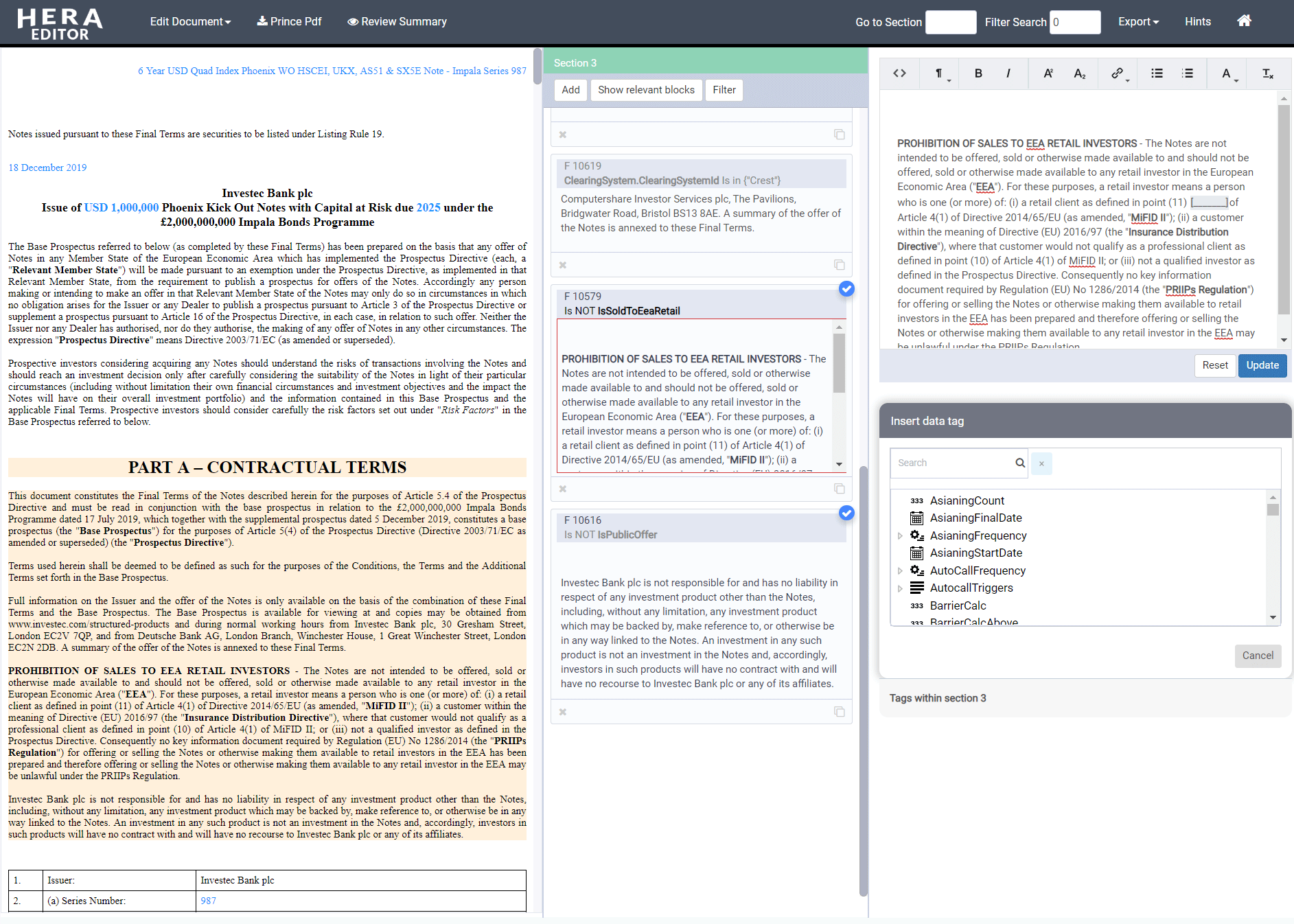Click the 2025 maturity year value
The image size is (1294, 924).
coord(428,207)
